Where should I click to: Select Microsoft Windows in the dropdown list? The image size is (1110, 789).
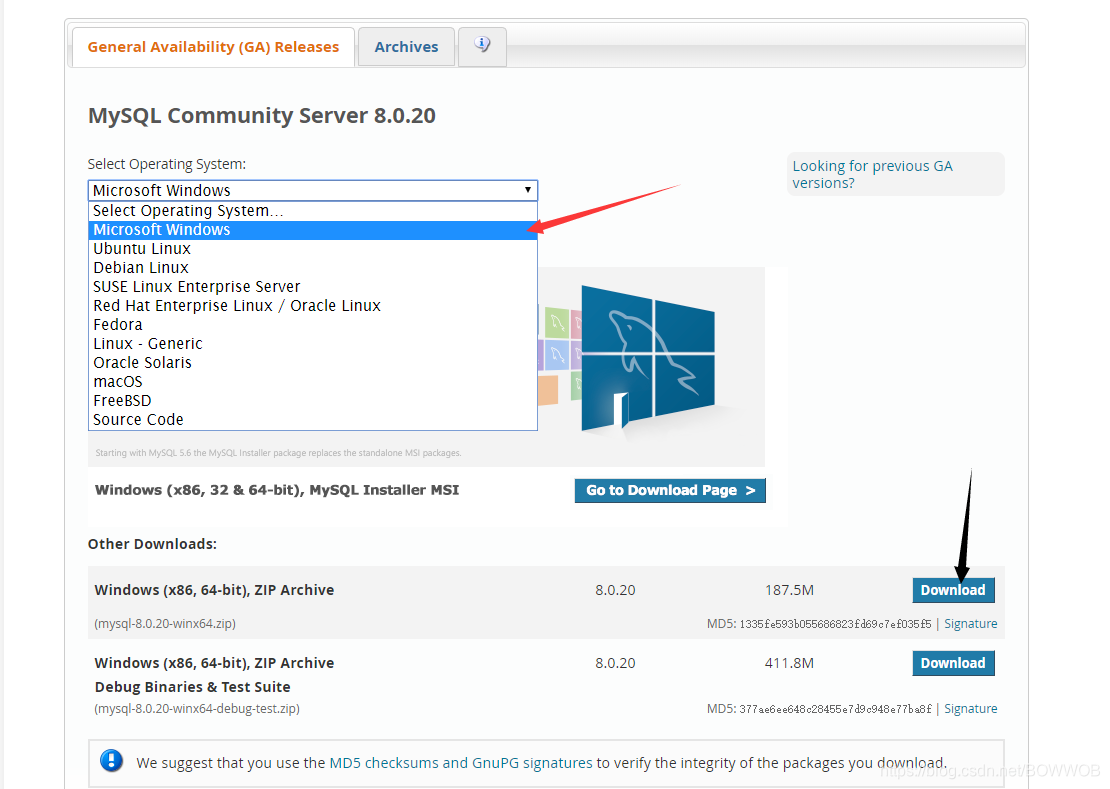click(x=313, y=230)
